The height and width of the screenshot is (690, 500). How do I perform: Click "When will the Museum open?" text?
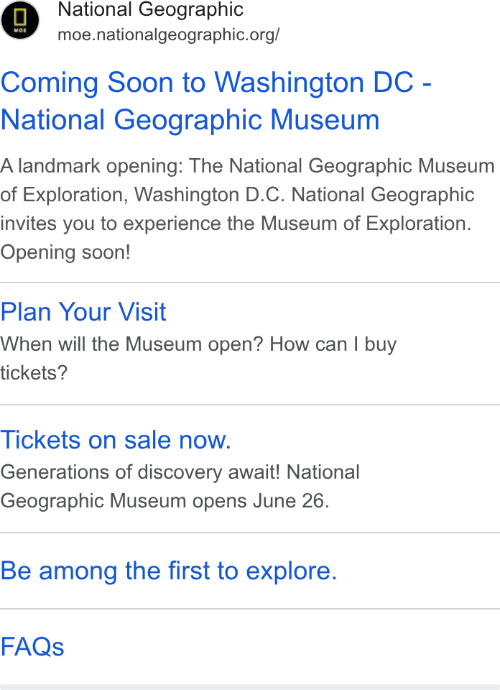132,344
